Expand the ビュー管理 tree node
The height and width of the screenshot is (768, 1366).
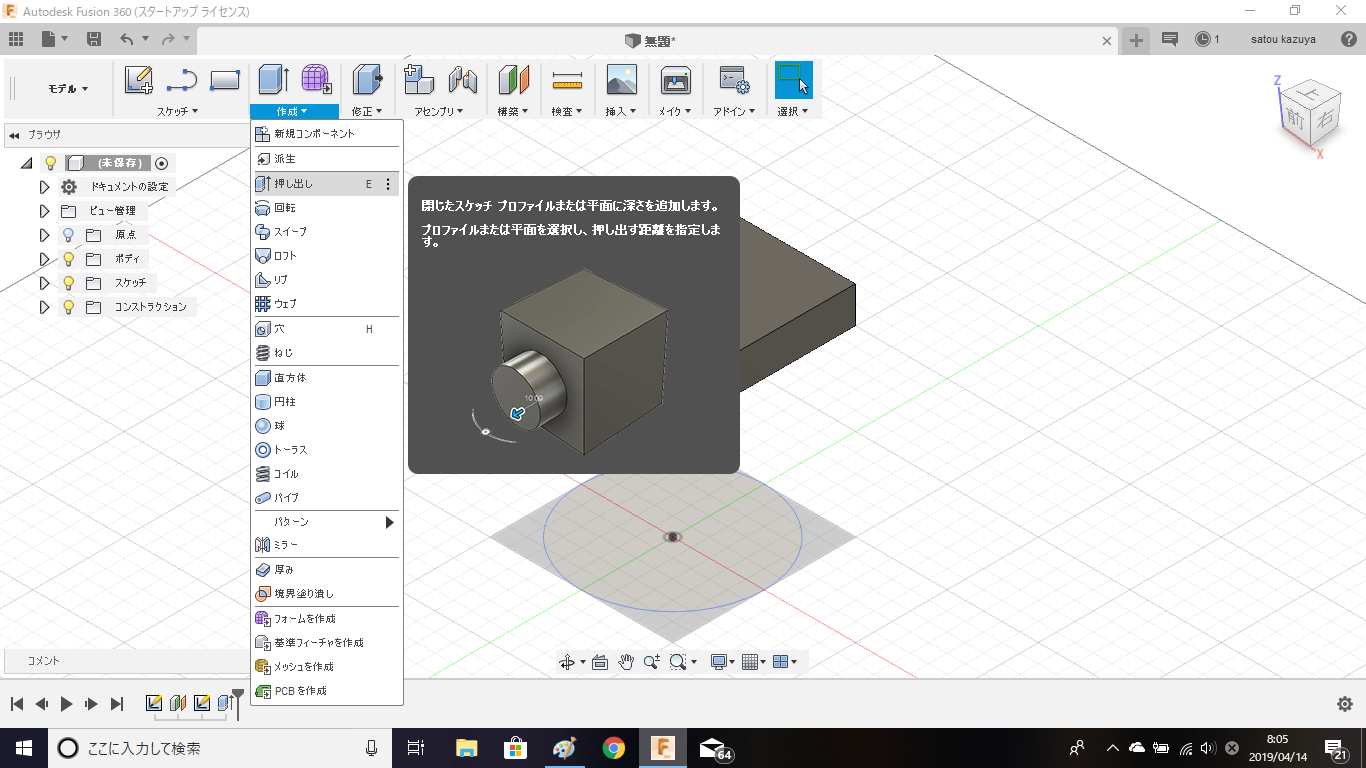click(x=44, y=211)
